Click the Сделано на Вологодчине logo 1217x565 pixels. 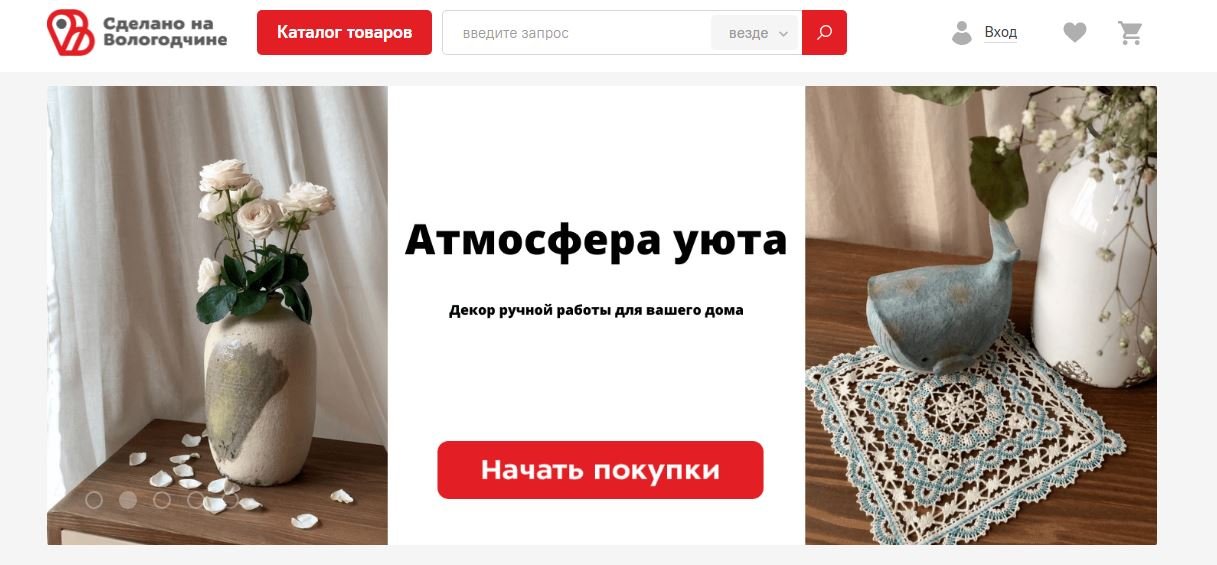pos(137,33)
